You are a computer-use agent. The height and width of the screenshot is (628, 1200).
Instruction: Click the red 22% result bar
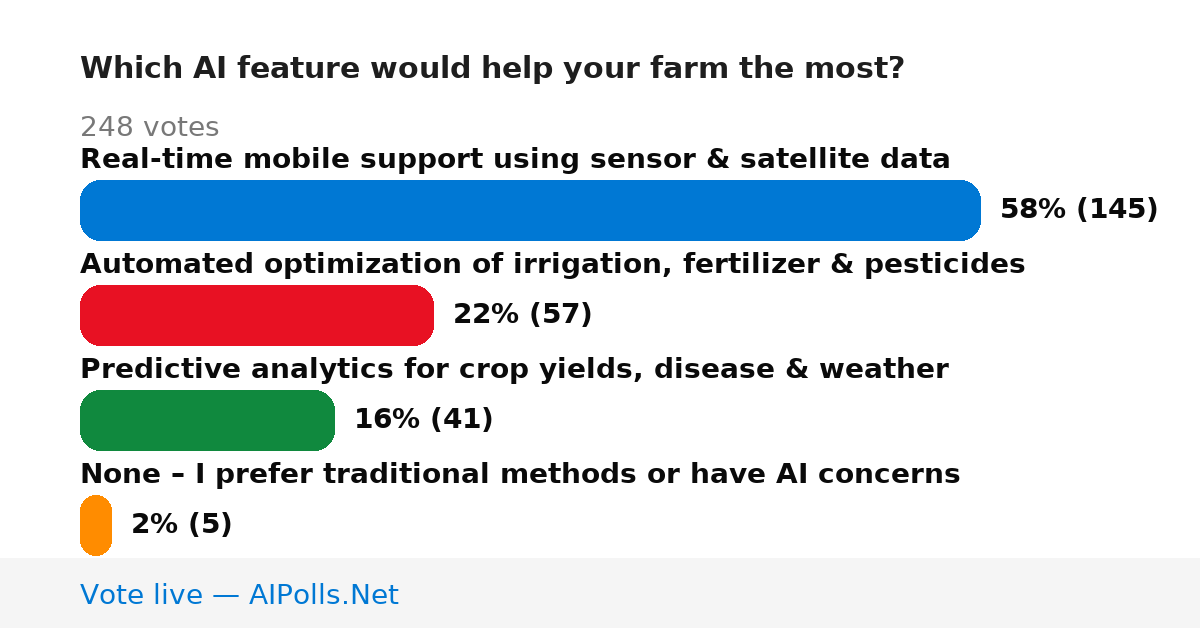[x=257, y=315]
